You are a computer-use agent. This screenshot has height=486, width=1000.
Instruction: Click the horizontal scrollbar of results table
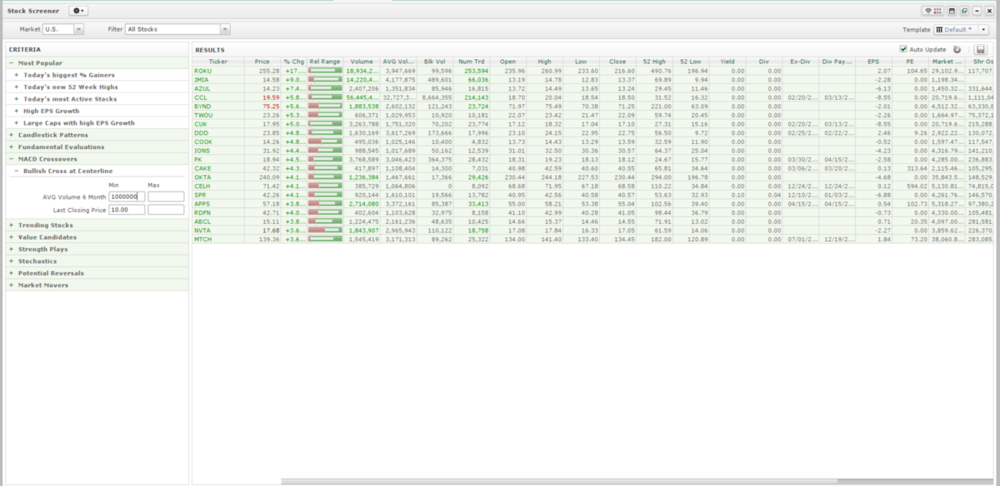click(x=638, y=482)
